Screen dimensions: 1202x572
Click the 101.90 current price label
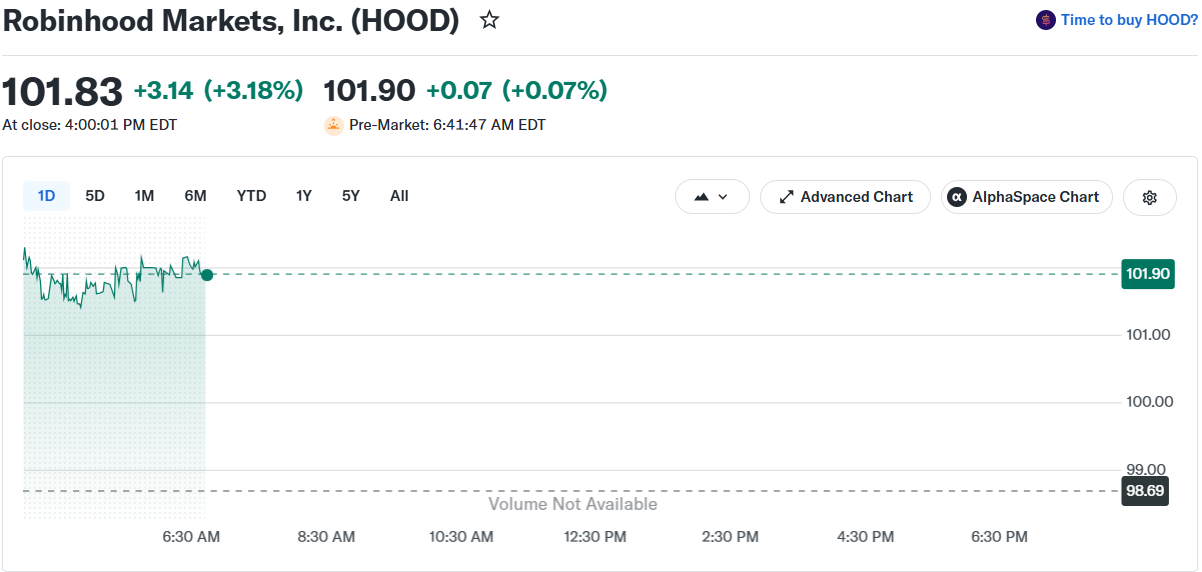click(x=1148, y=274)
